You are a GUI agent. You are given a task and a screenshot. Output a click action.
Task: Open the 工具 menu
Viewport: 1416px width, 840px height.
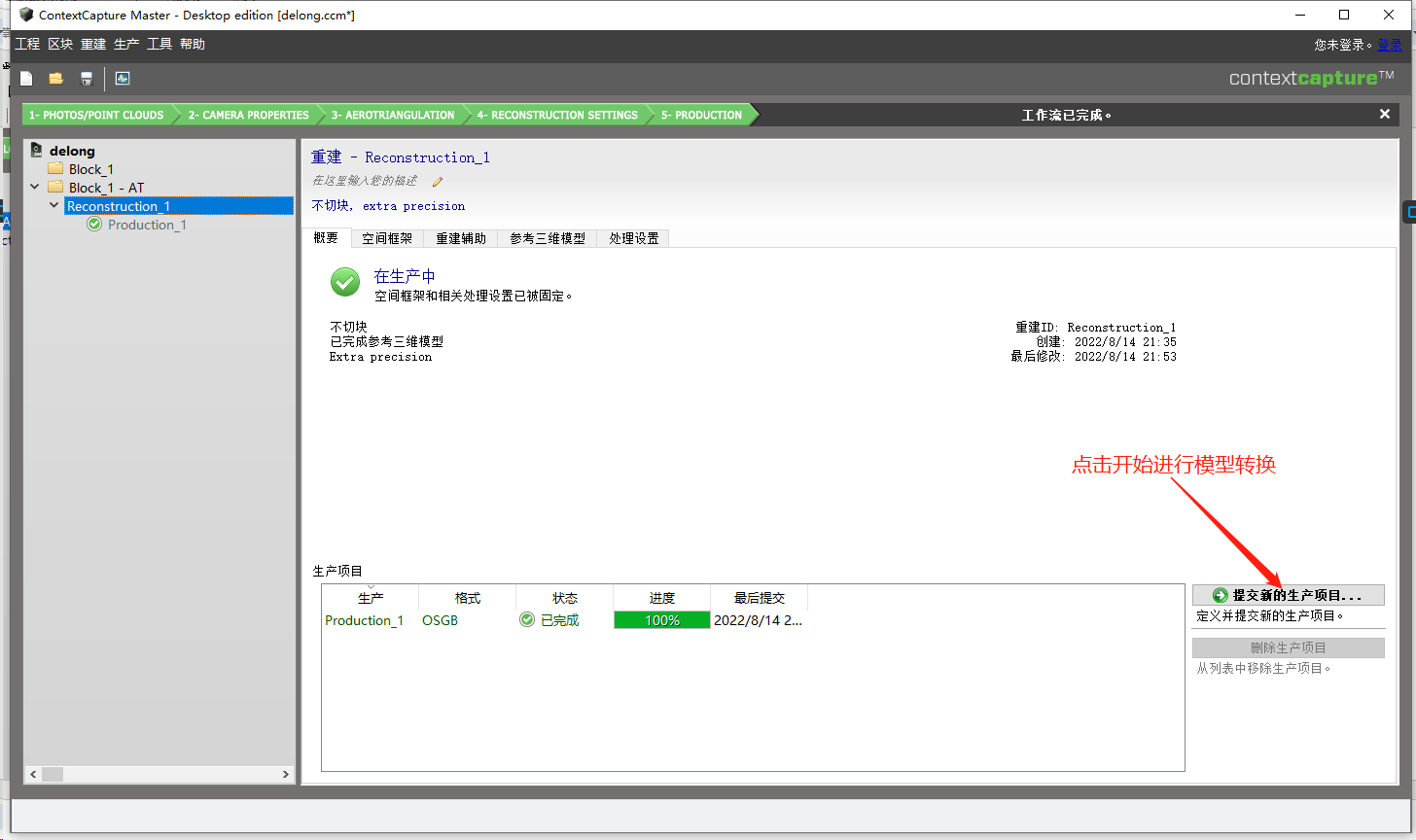coord(159,45)
